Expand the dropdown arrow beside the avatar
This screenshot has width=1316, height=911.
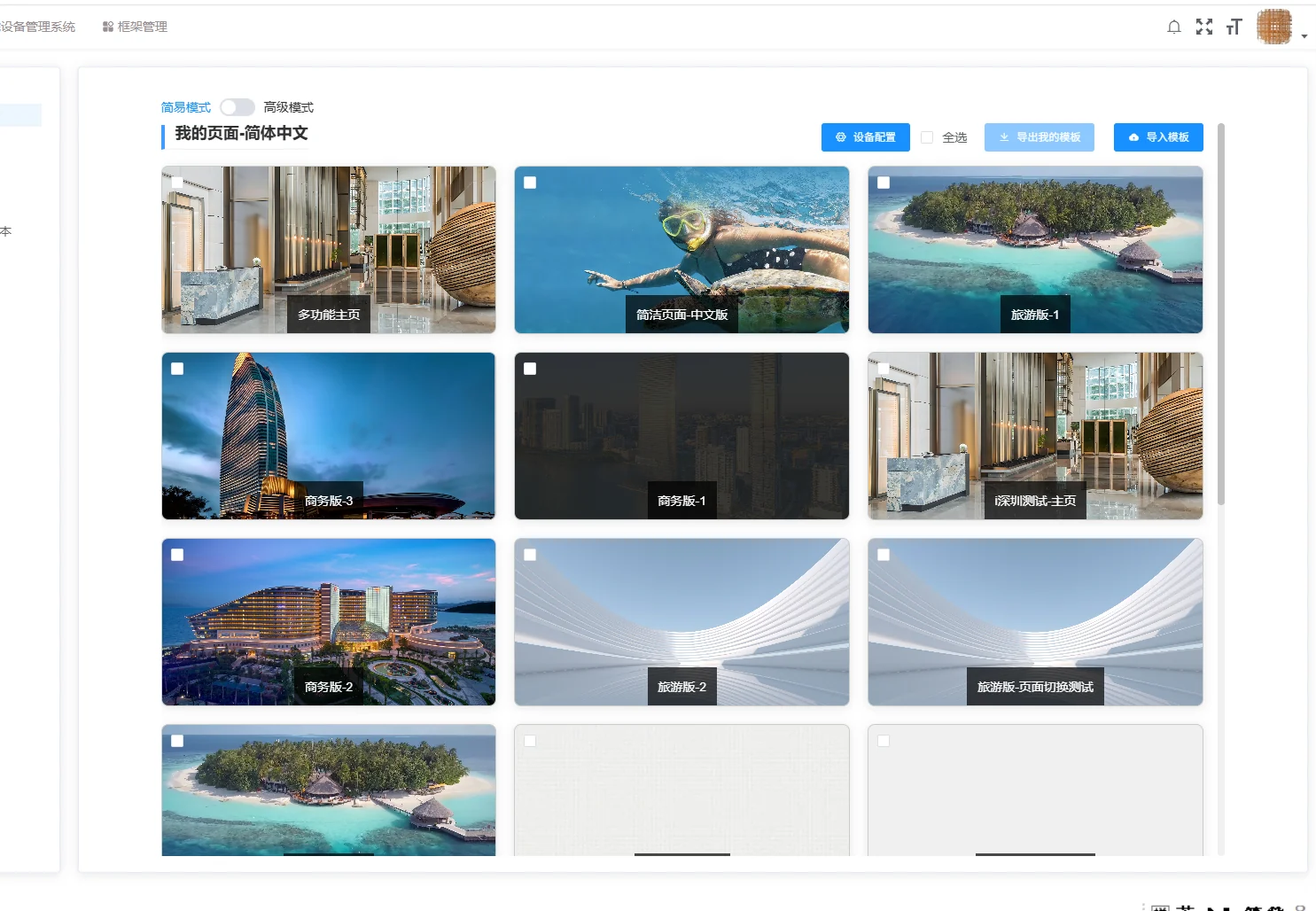(1304, 36)
